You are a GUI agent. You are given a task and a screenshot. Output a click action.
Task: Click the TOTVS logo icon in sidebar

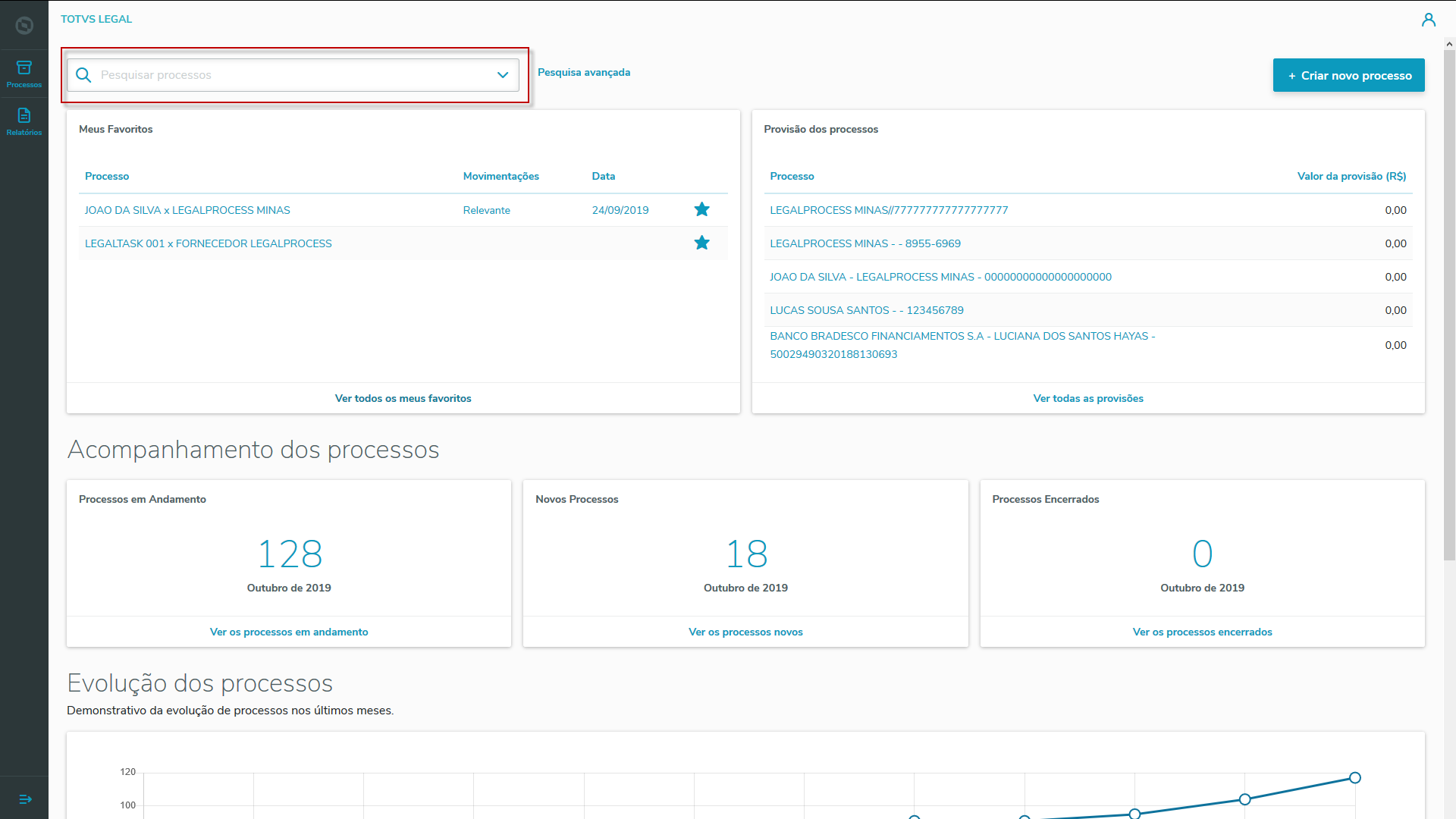click(24, 25)
